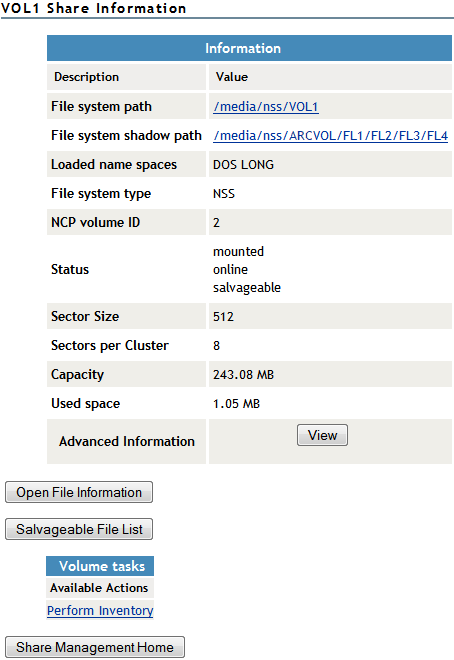The image size is (454, 660).
Task: Click the salvageable status text
Action: click(x=247, y=288)
